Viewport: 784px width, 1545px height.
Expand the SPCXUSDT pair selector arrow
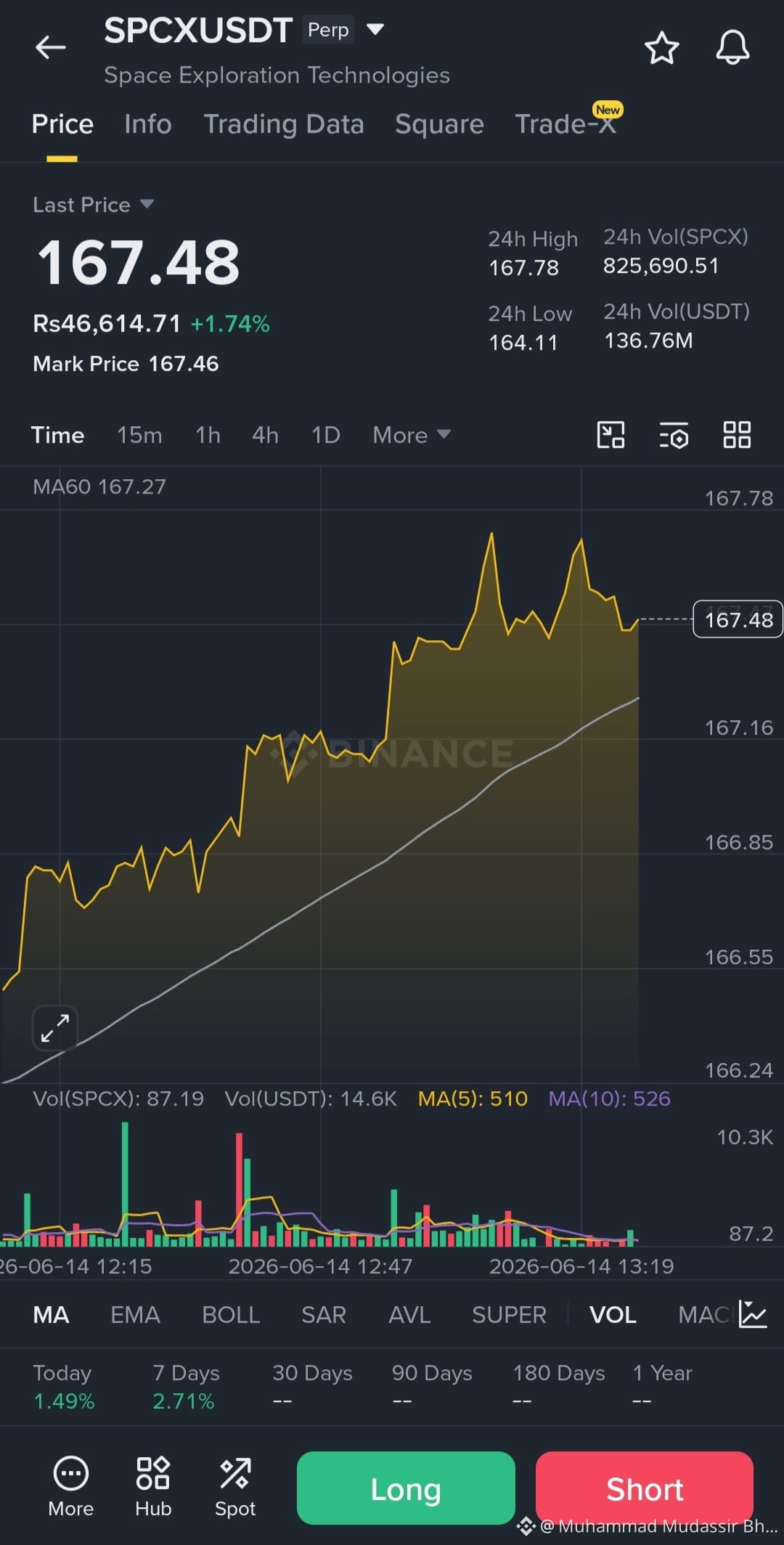click(x=375, y=30)
